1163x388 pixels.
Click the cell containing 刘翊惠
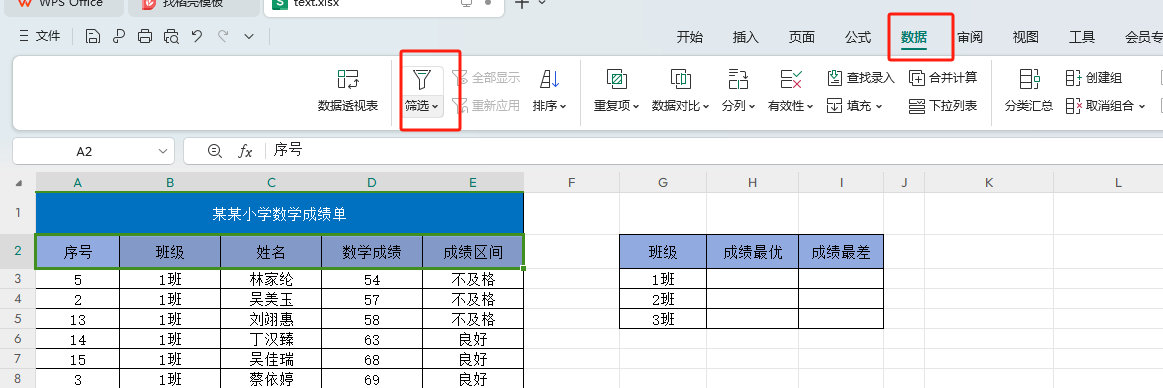[271, 320]
